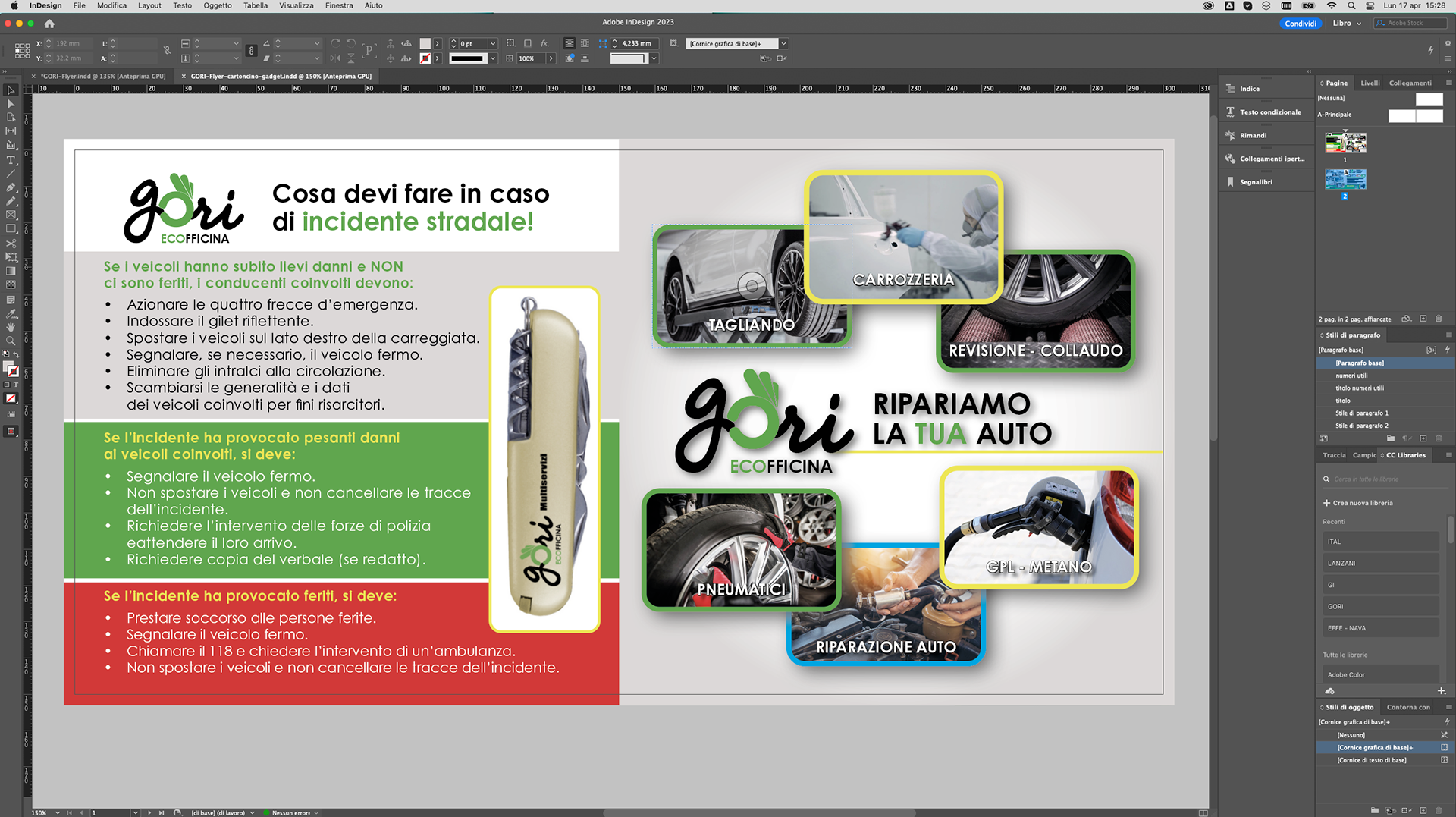Image resolution: width=1456 pixels, height=817 pixels.
Task: Select the titolo numeri utili paragraph style
Action: pos(1385,388)
